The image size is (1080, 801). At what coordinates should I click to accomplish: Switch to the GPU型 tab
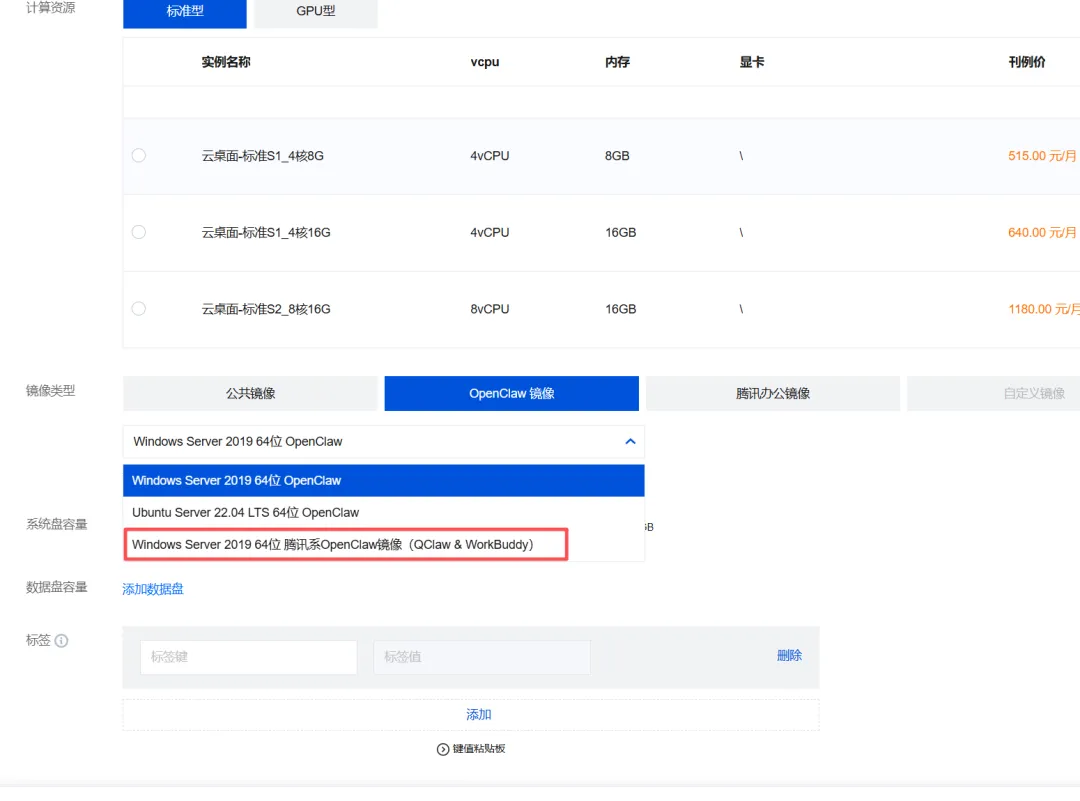click(315, 12)
